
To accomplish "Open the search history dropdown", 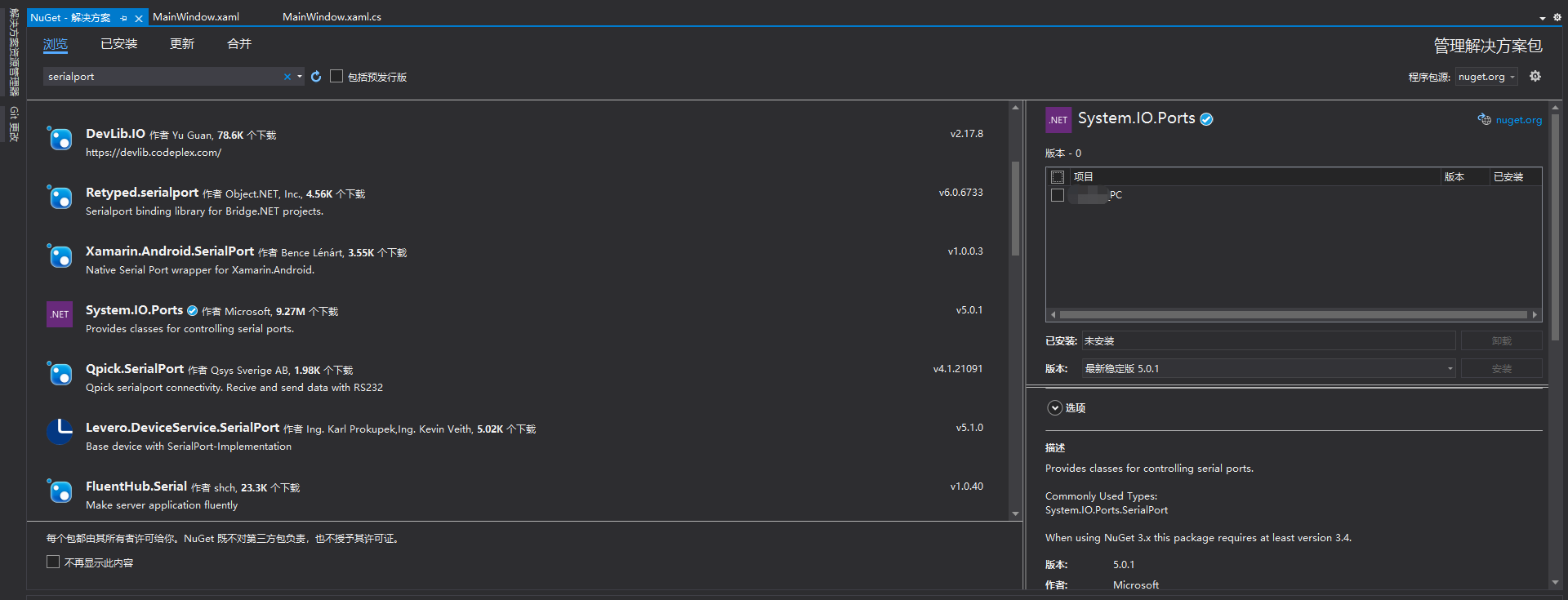I will pyautogui.click(x=300, y=77).
